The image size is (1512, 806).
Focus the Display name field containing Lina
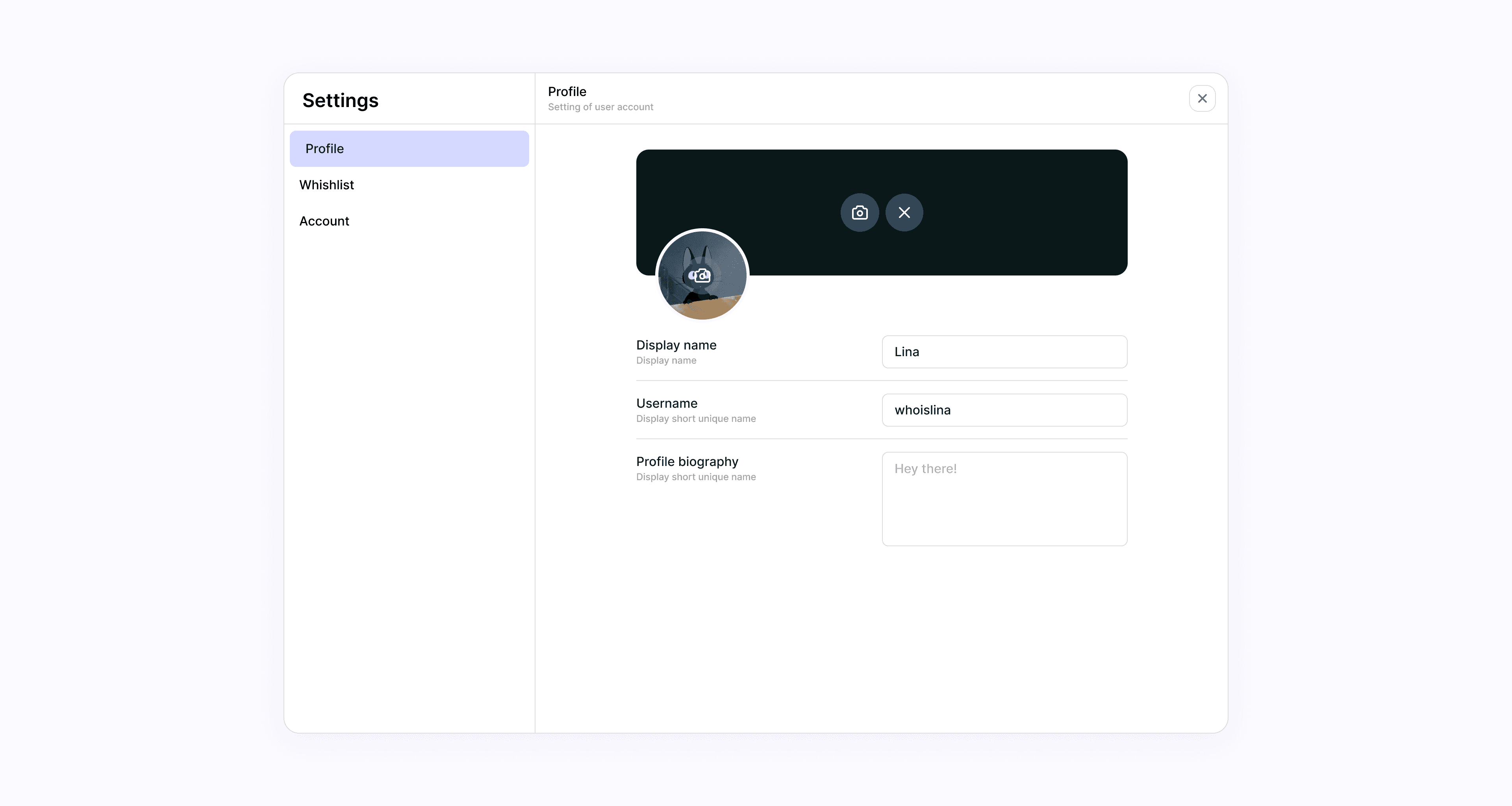tap(1004, 352)
